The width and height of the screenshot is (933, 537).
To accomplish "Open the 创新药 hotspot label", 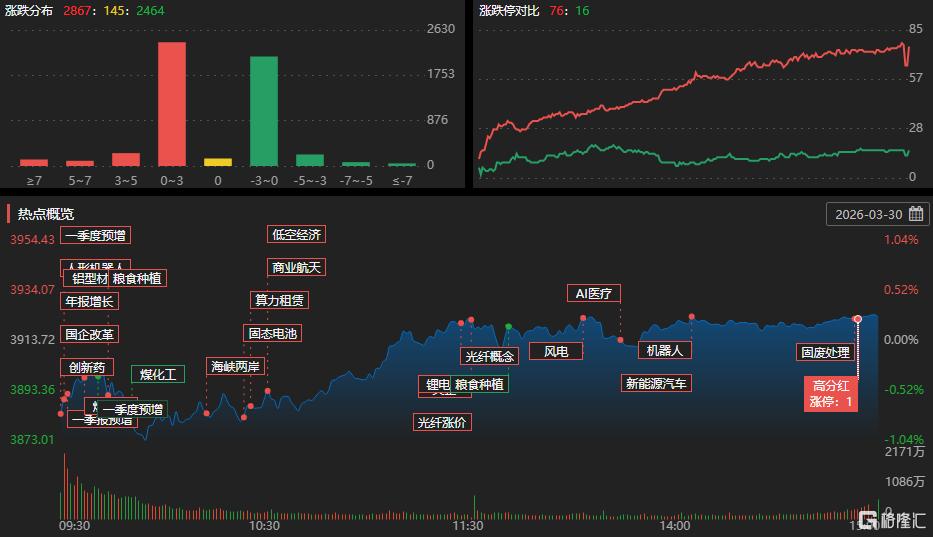I will tap(86, 367).
